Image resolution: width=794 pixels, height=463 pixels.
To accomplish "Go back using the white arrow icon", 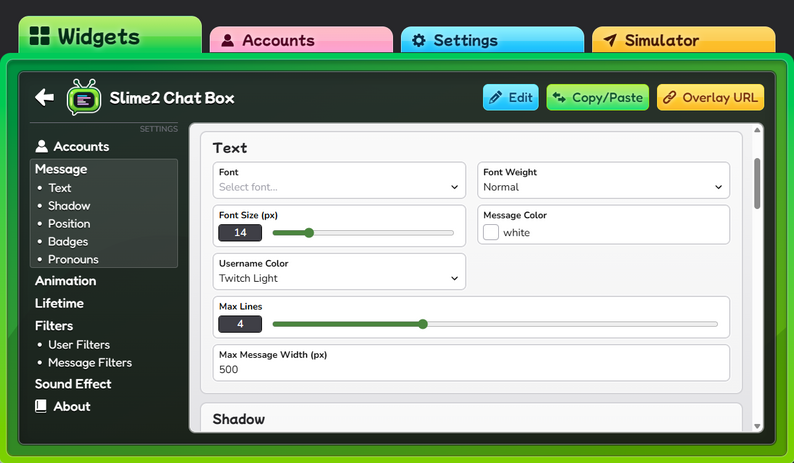I will coord(45,97).
